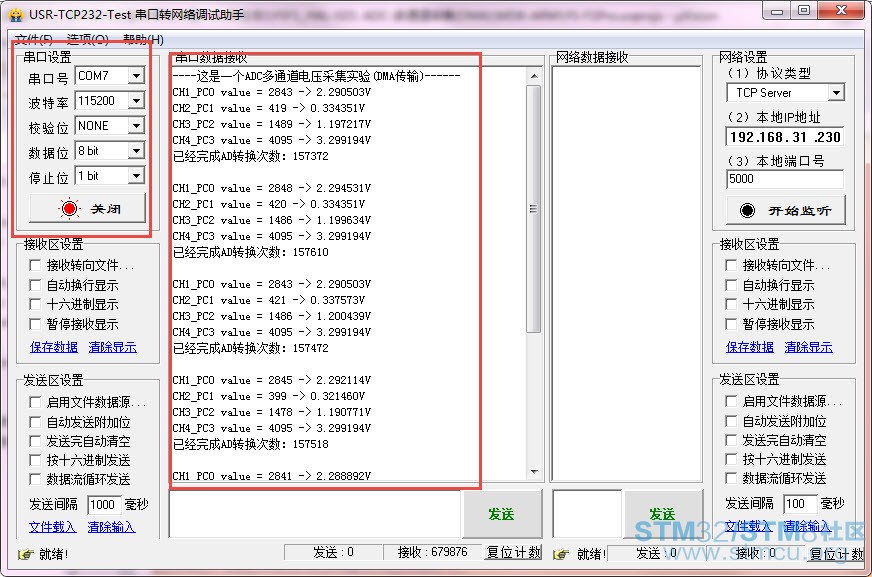Click the serial side 复位计数 button
The width and height of the screenshot is (872, 577).
(x=513, y=553)
